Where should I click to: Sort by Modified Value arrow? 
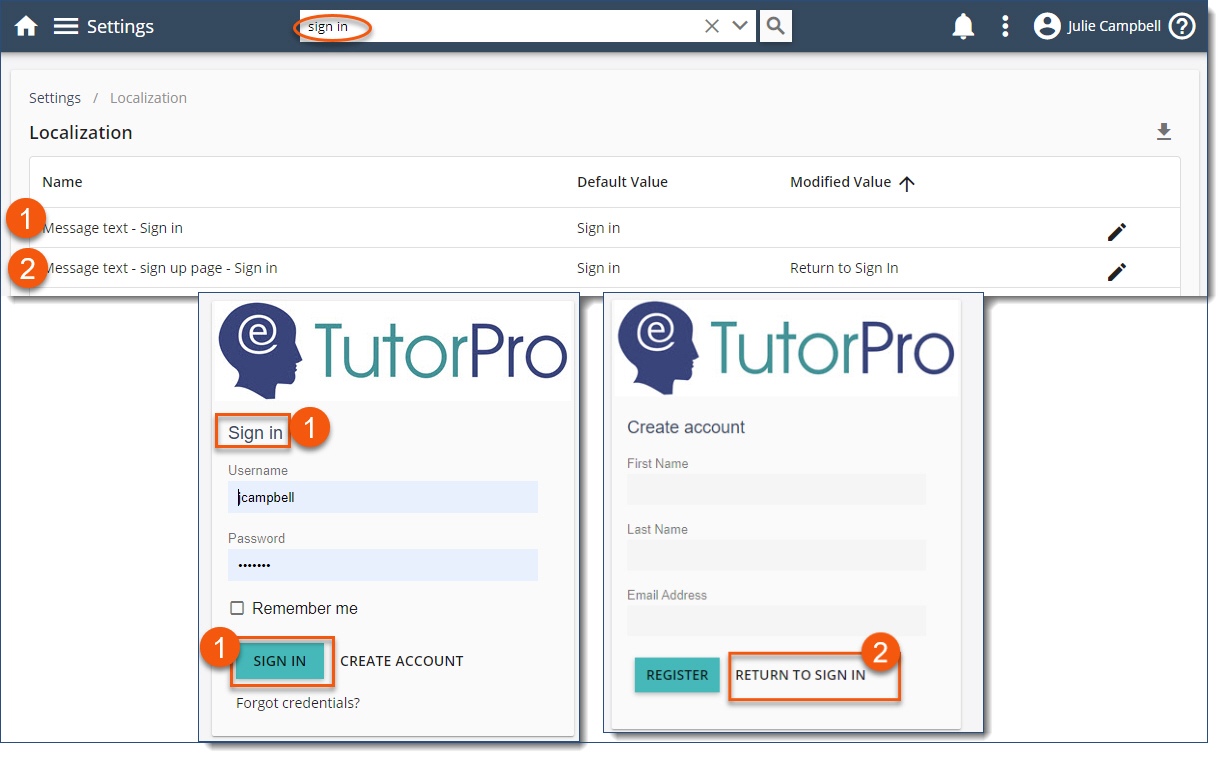tap(907, 183)
